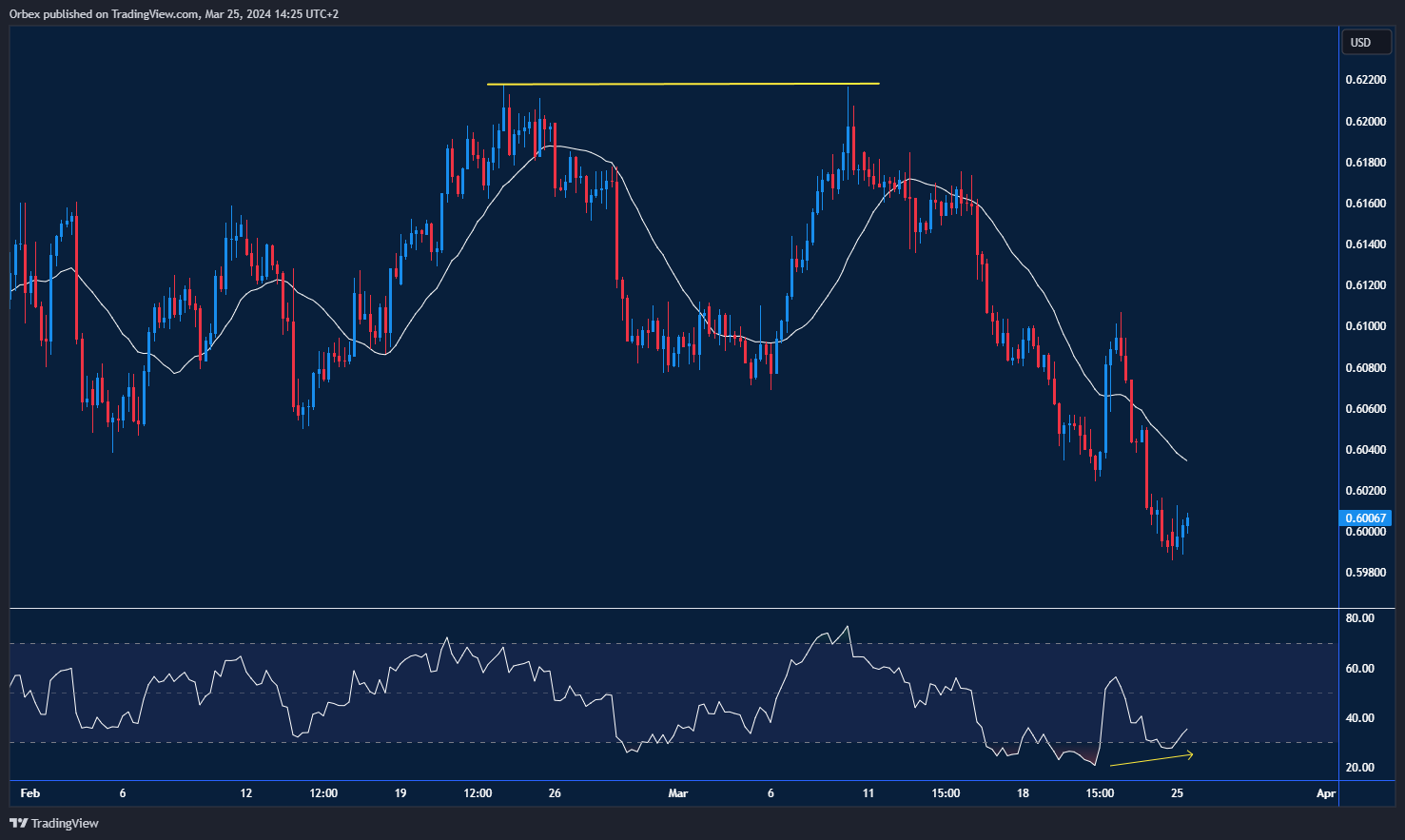Click the yellow arrow annotation on the RSI
This screenshot has width=1405, height=840.
[1151, 758]
